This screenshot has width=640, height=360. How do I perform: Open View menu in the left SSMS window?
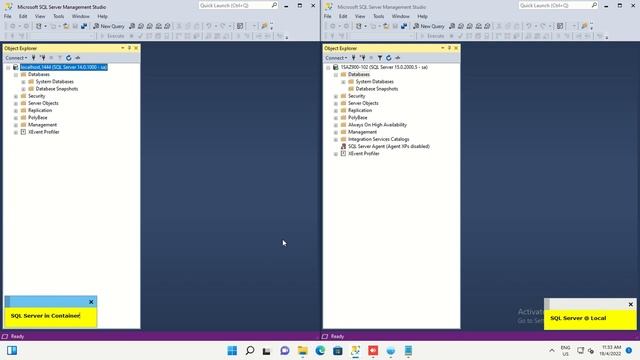click(40, 16)
